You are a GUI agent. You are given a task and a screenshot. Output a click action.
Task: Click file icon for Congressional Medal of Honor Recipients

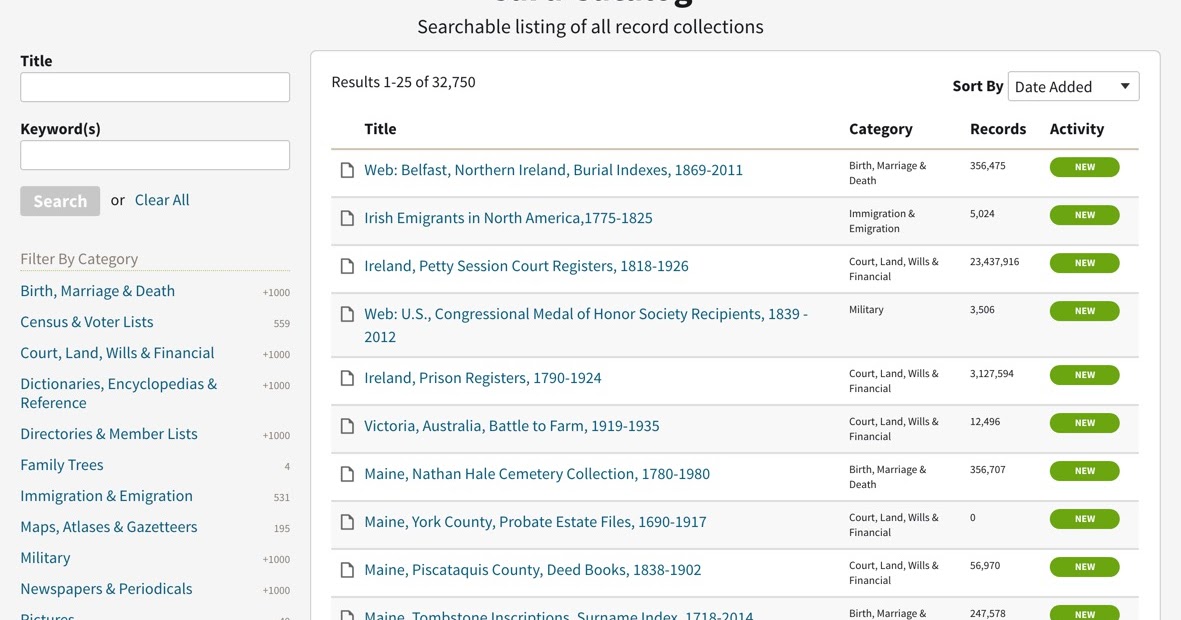pos(347,313)
